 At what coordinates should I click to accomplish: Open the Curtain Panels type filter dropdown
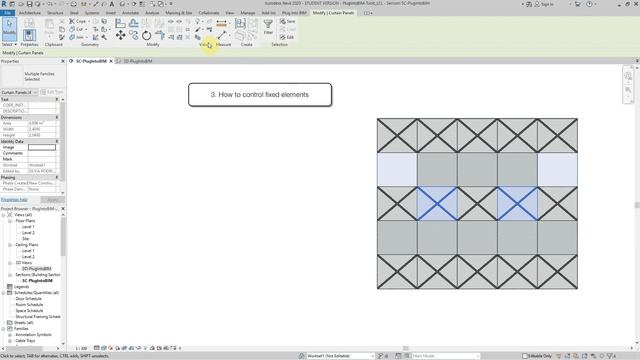[19, 92]
